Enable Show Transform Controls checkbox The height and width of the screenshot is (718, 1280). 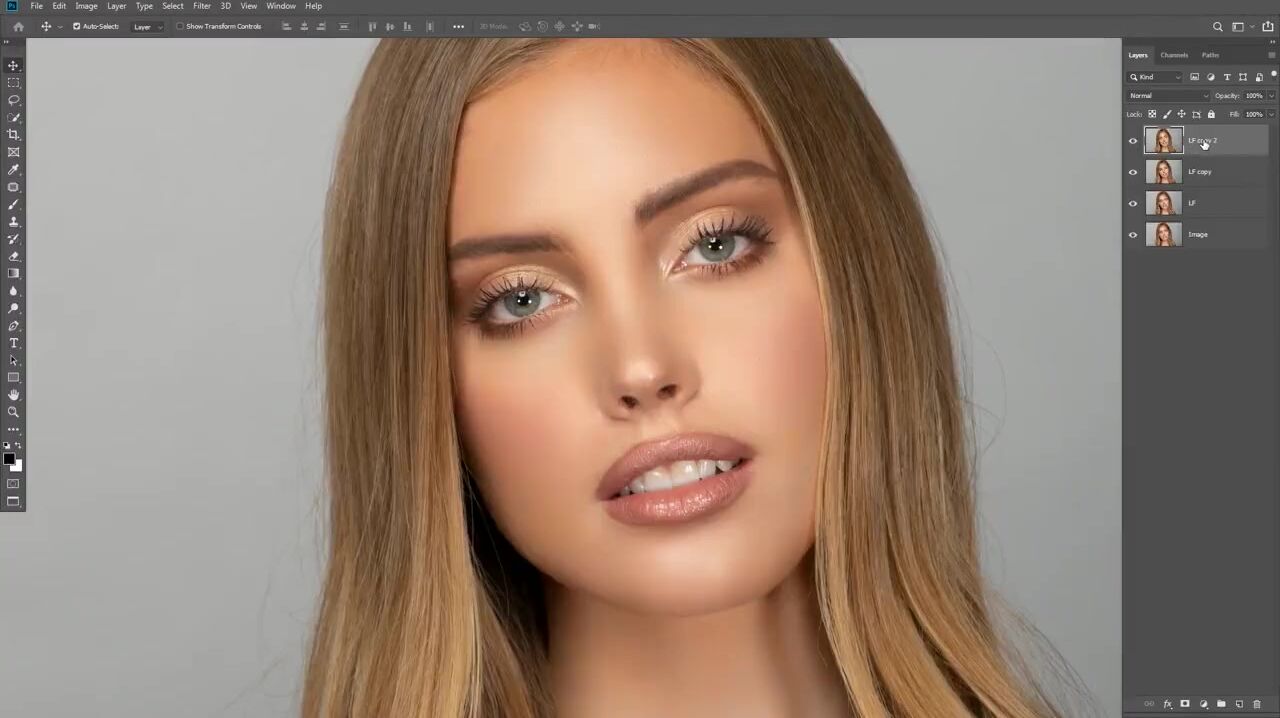[x=180, y=26]
